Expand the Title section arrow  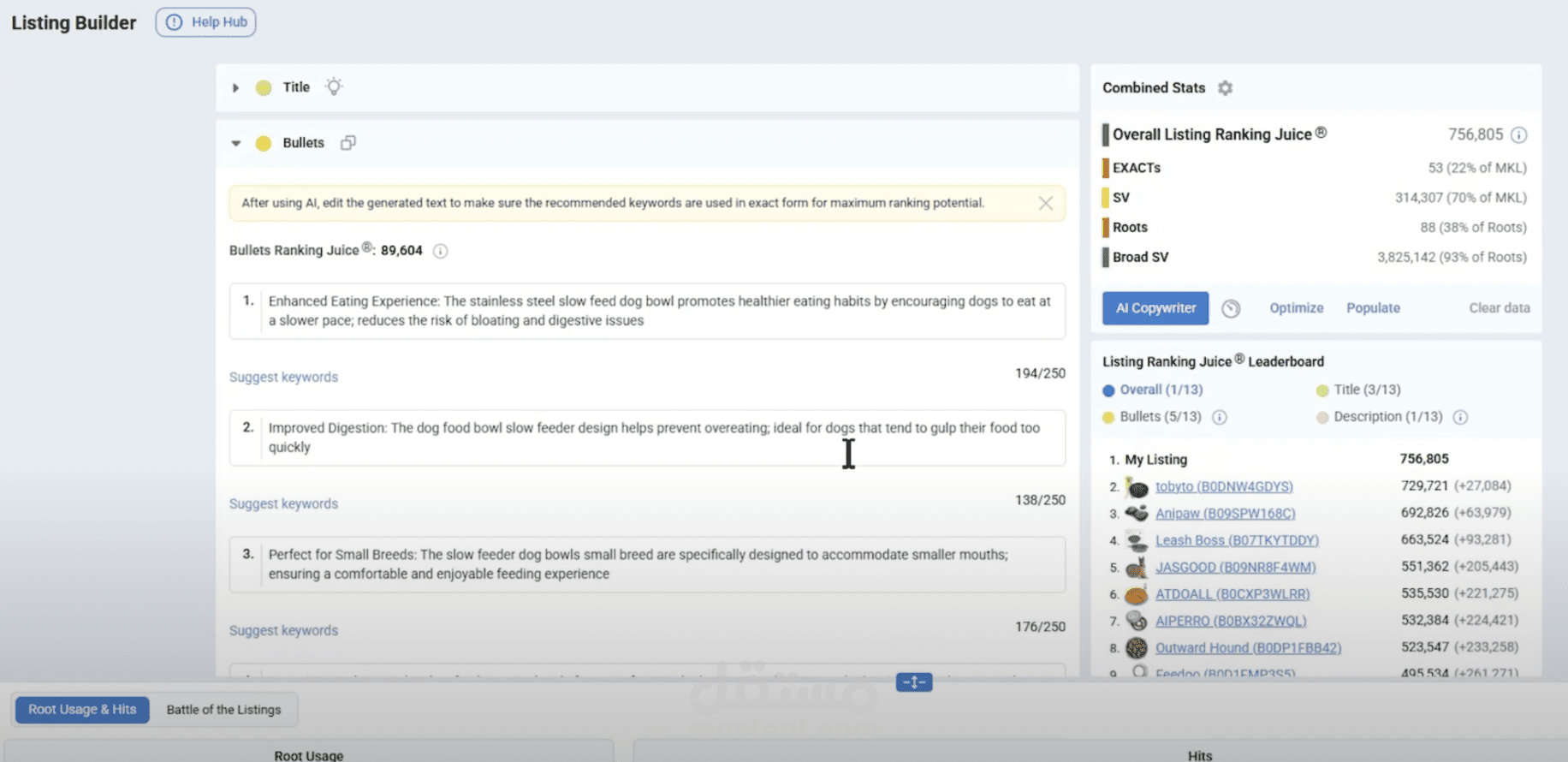coord(235,87)
